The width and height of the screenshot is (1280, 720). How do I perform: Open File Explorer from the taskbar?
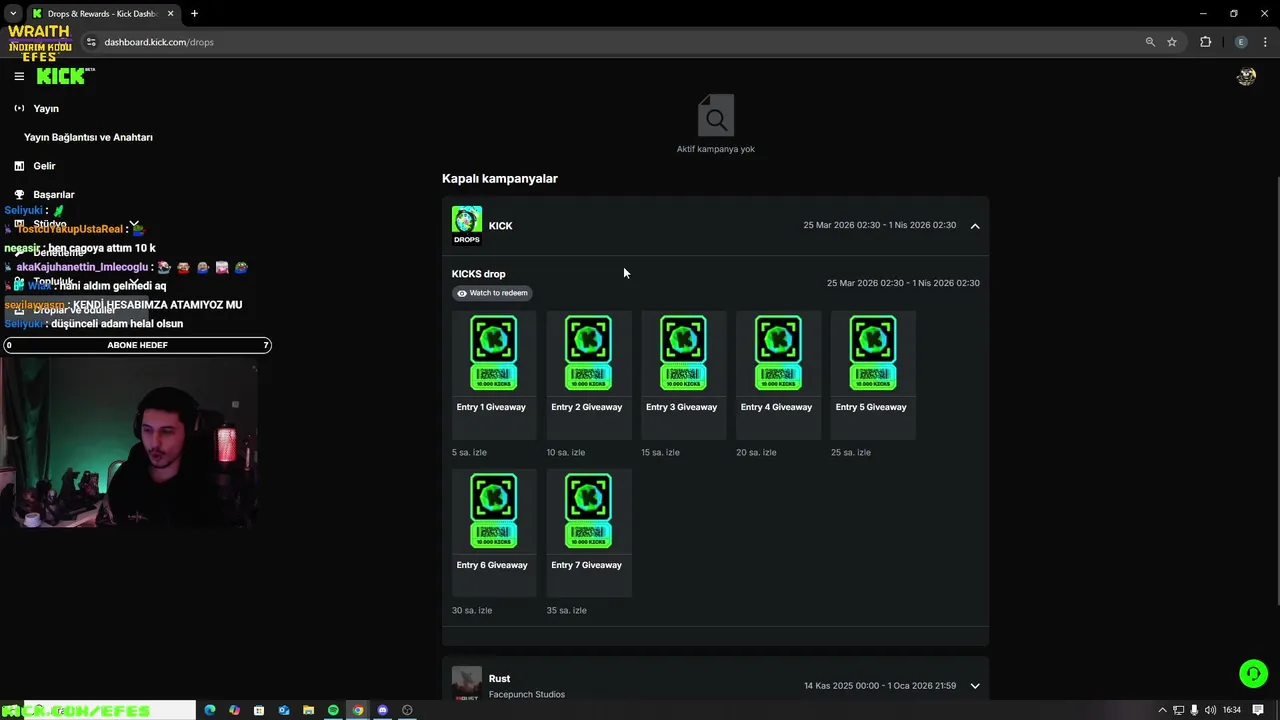tap(309, 710)
